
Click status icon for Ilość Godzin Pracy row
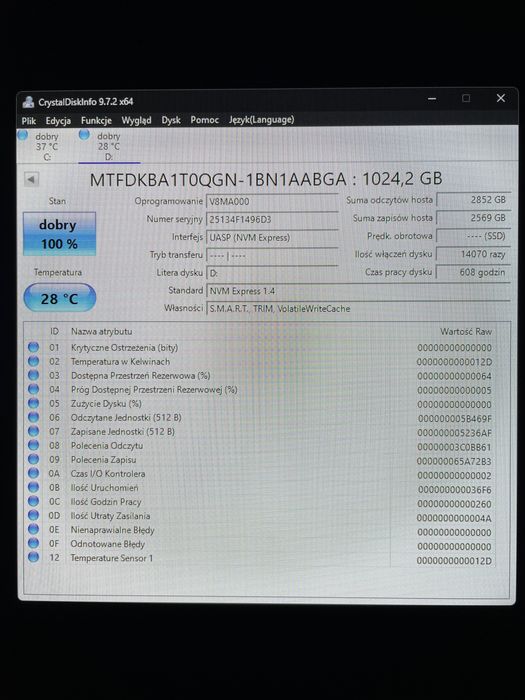coord(33,501)
